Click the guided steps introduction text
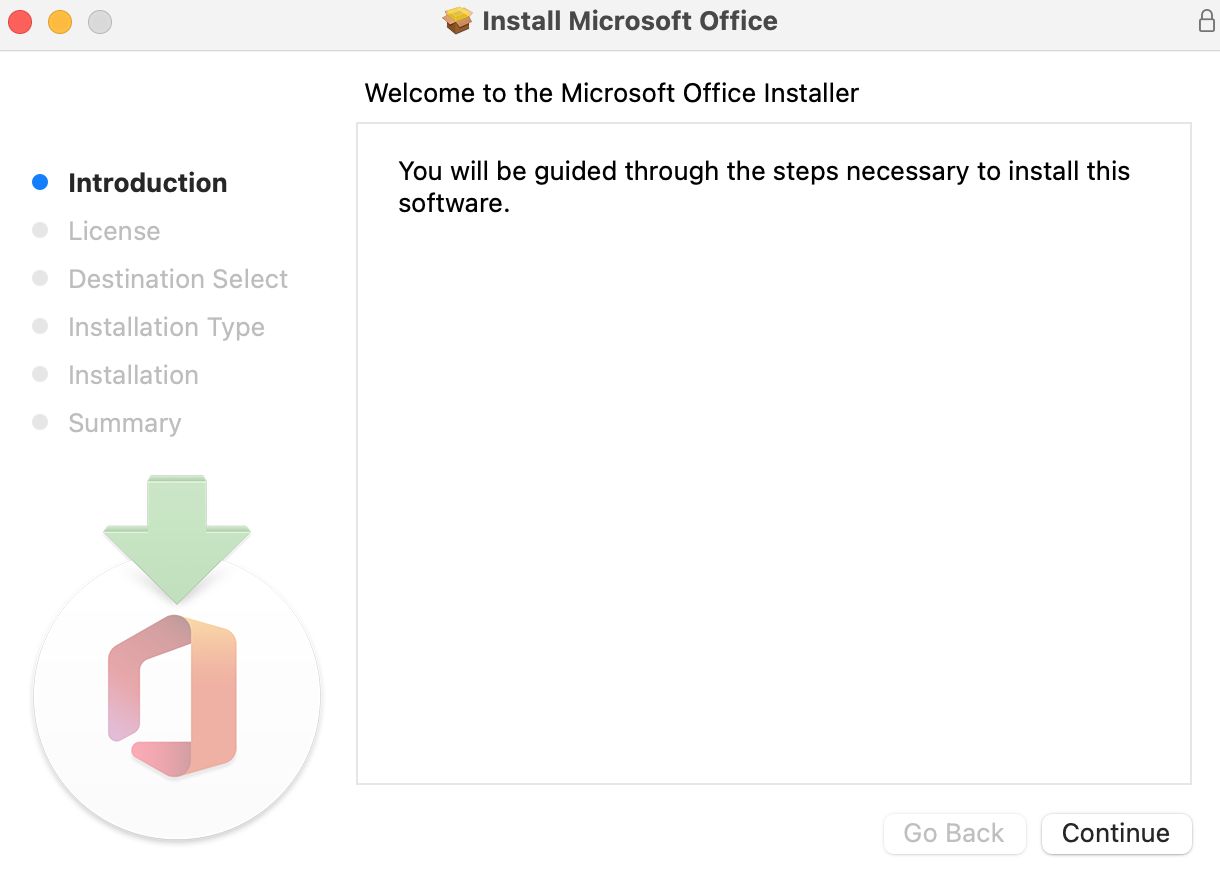Viewport: 1220px width, 872px height. (763, 187)
